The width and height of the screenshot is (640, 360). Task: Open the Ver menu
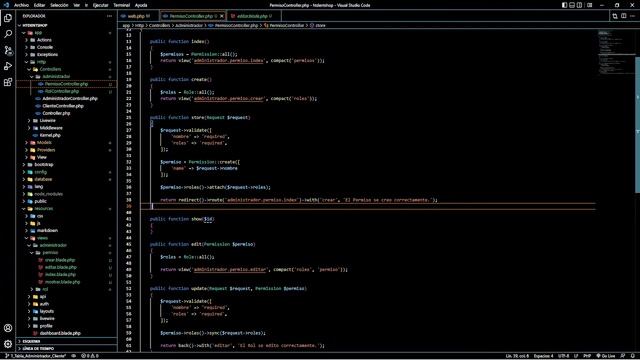click(76, 5)
